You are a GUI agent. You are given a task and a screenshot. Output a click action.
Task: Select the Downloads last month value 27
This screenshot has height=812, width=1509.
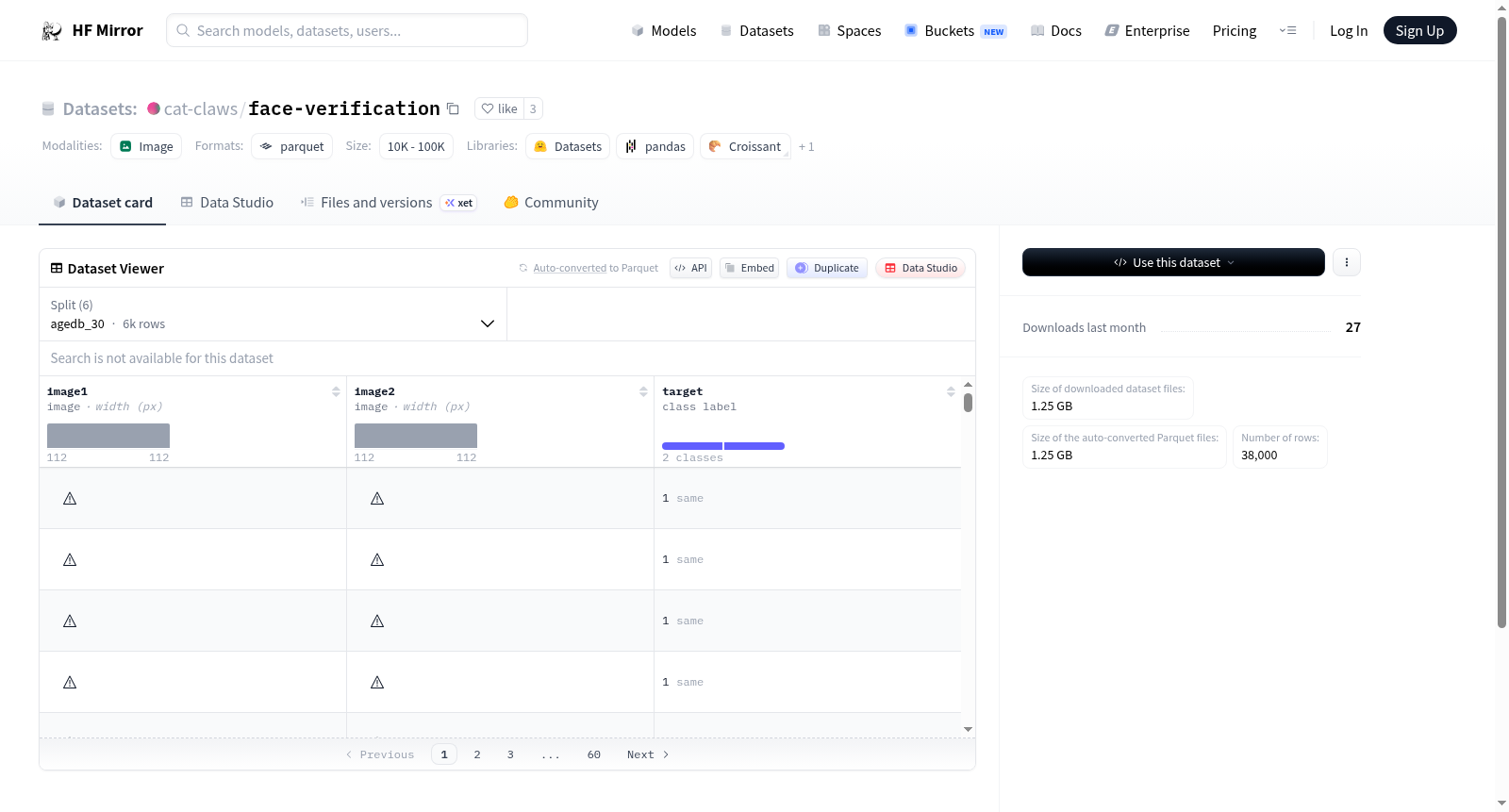[x=1353, y=327]
